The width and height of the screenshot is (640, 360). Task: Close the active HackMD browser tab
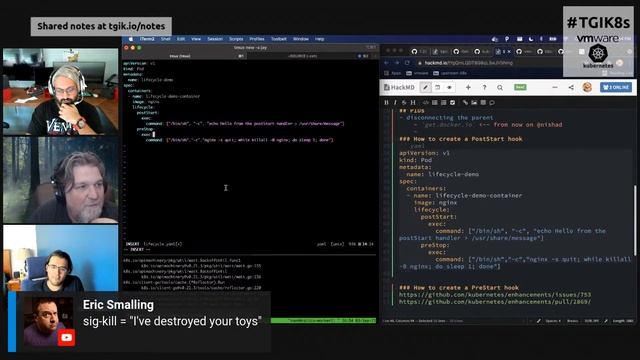pyautogui.click(x=509, y=51)
